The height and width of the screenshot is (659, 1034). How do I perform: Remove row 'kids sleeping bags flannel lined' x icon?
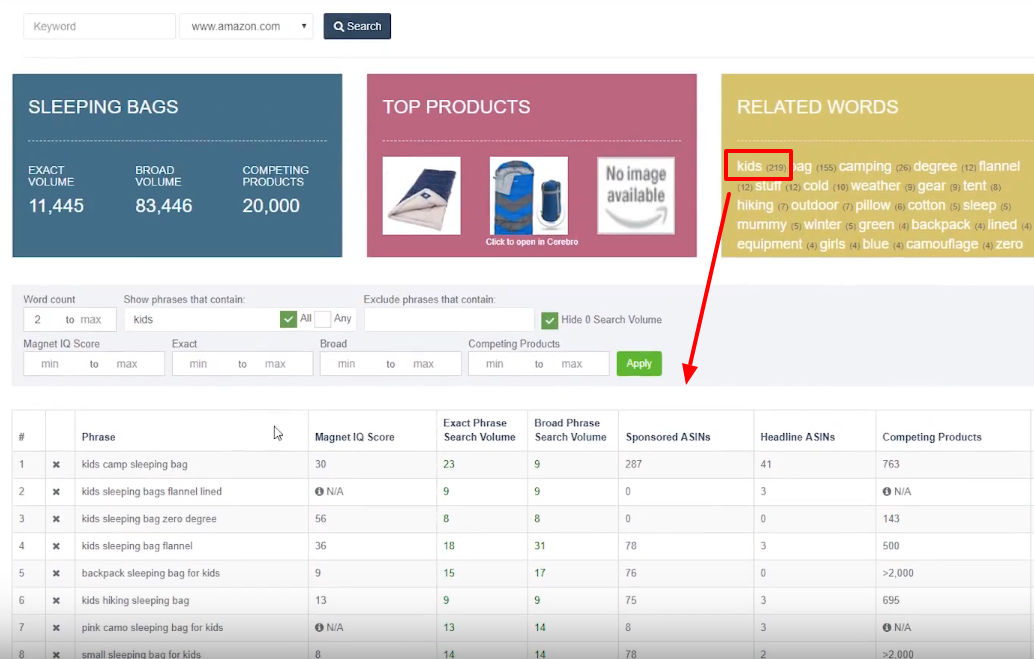point(56,491)
